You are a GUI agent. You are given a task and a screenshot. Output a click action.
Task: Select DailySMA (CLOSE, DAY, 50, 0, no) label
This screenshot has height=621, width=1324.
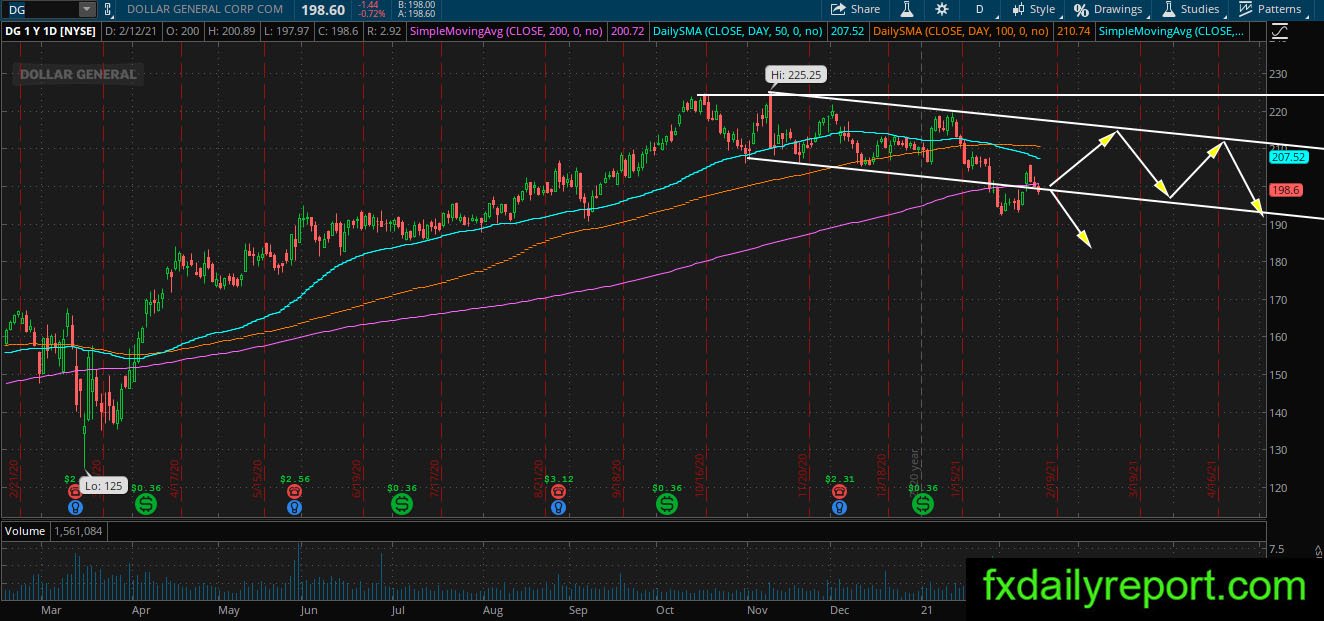737,31
